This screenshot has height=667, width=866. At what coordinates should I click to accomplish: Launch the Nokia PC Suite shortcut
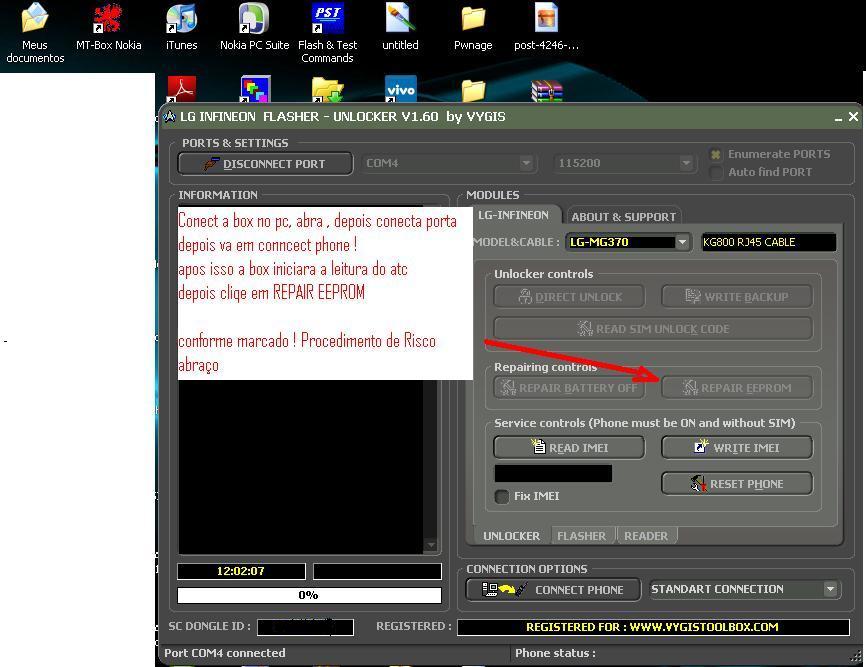pos(254,28)
